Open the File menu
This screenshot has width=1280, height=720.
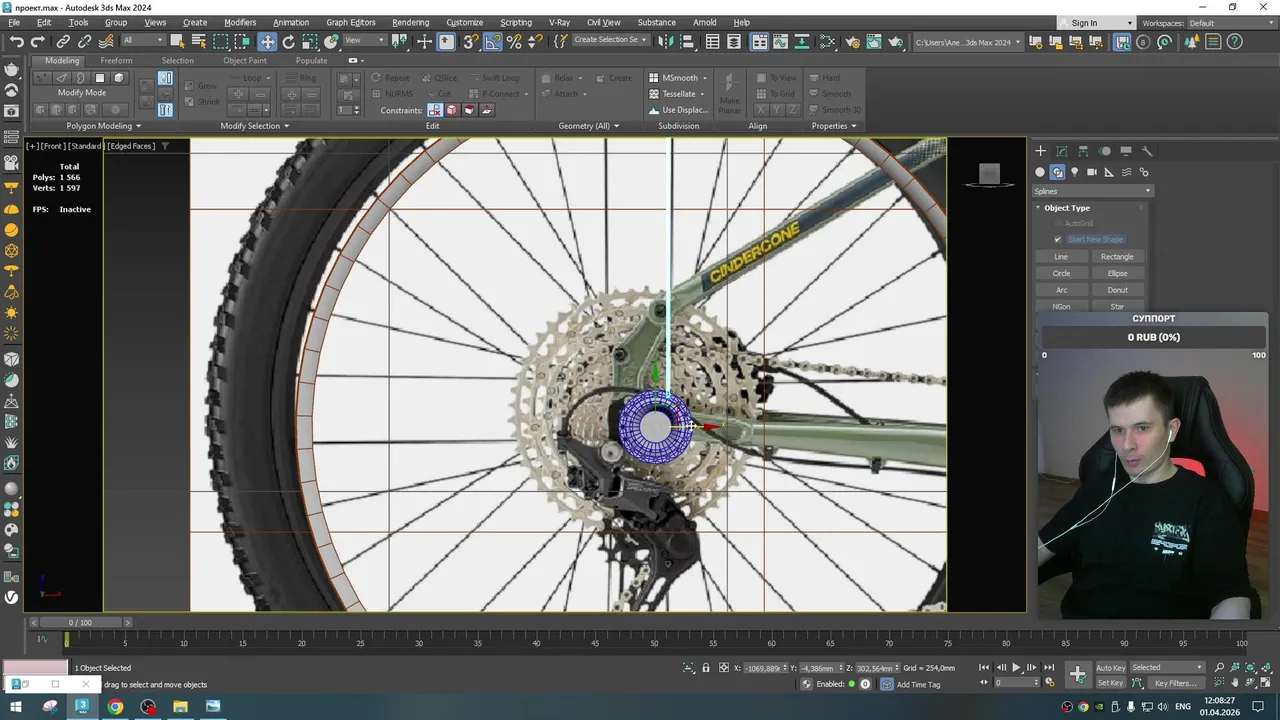pyautogui.click(x=14, y=22)
